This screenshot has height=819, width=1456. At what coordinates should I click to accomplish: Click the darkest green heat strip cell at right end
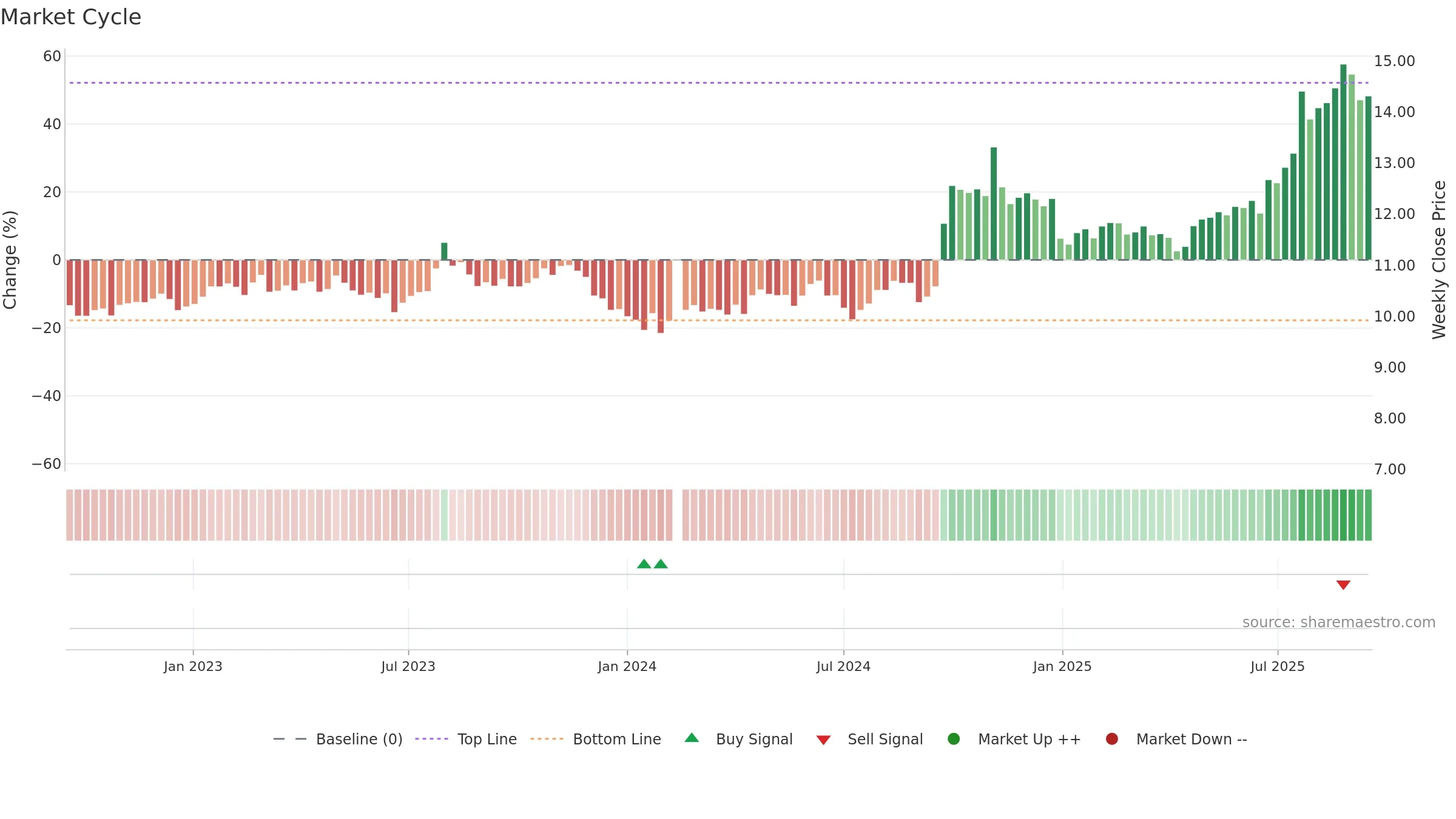[1343, 515]
